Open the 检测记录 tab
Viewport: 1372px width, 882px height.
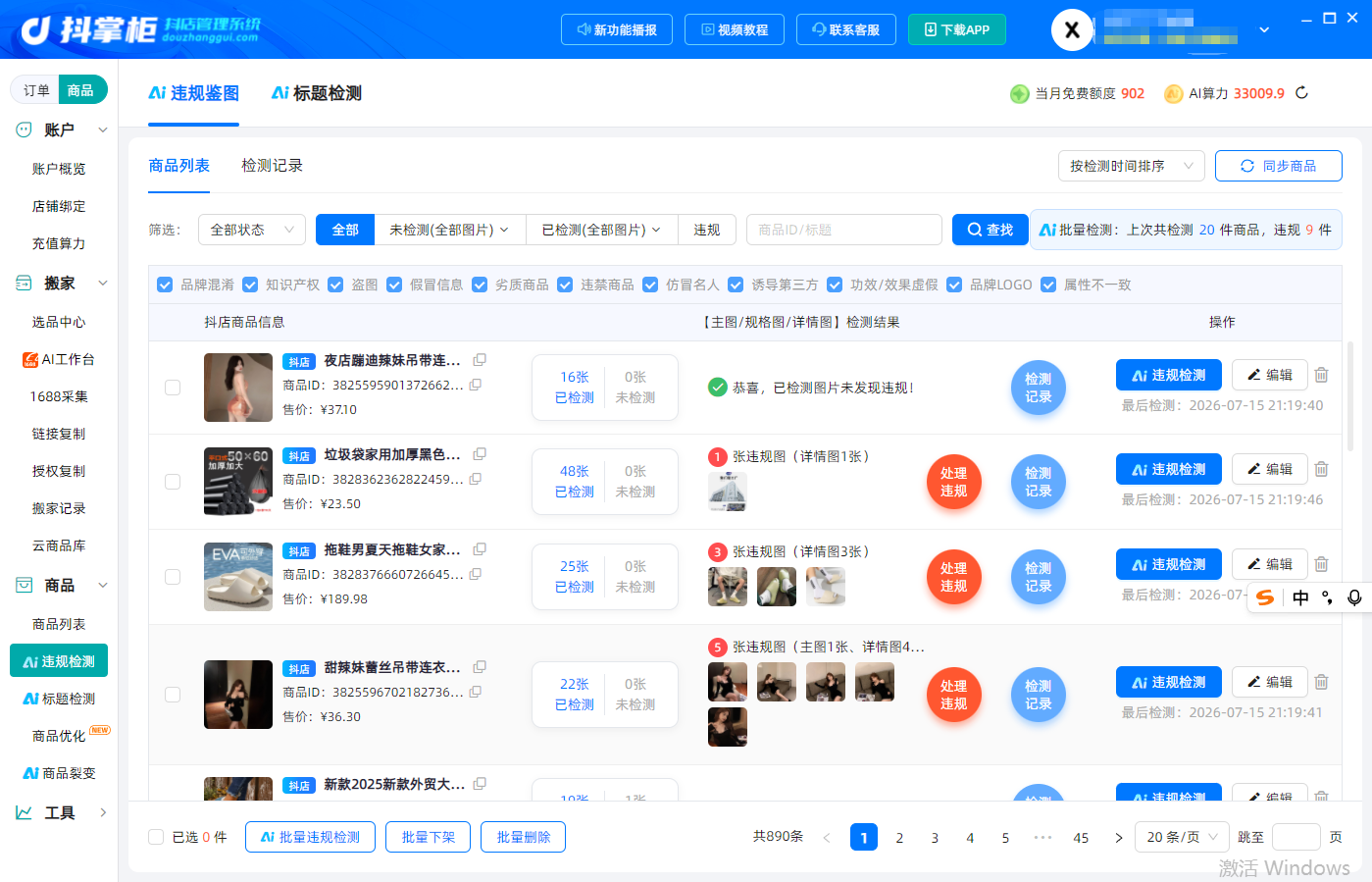pos(272,166)
